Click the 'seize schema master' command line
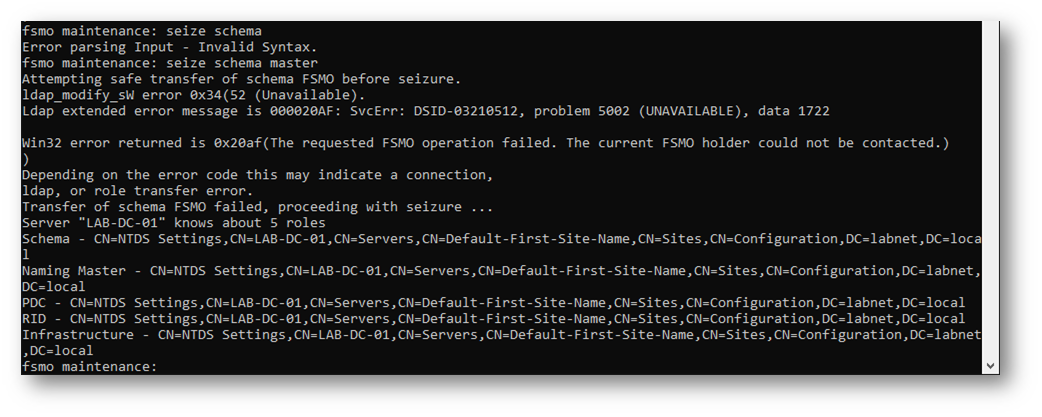This screenshot has width=1042, height=417. (x=170, y=63)
